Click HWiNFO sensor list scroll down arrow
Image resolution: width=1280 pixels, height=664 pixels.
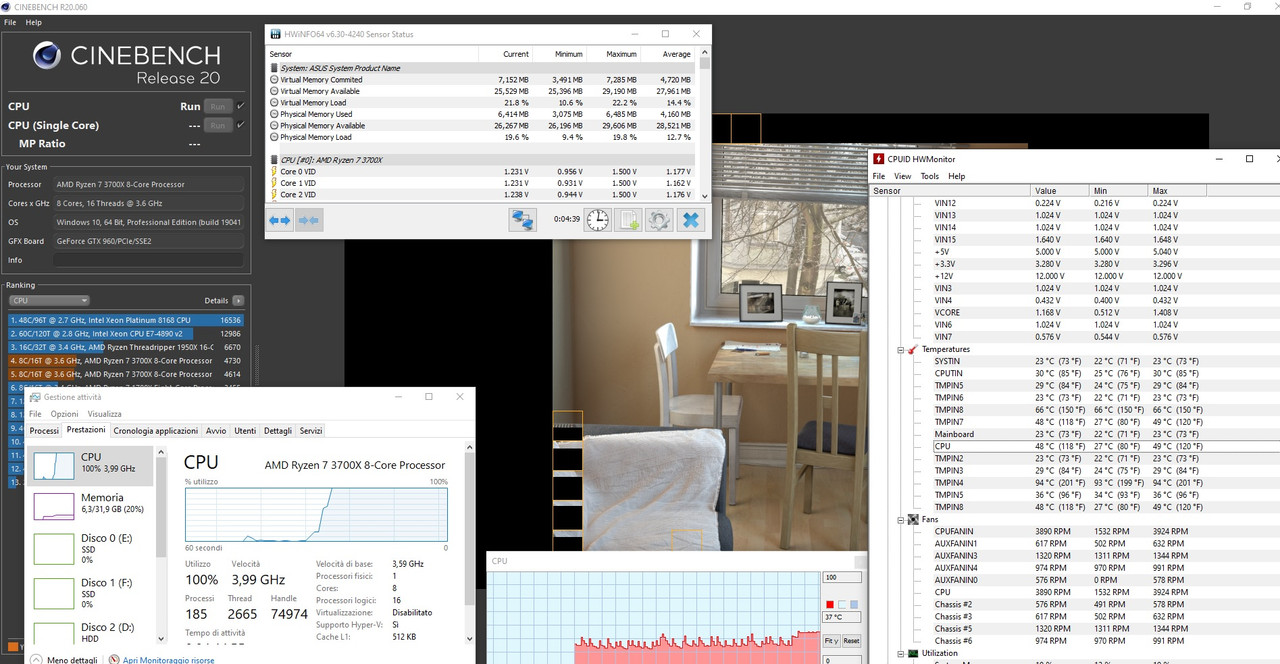(x=705, y=195)
